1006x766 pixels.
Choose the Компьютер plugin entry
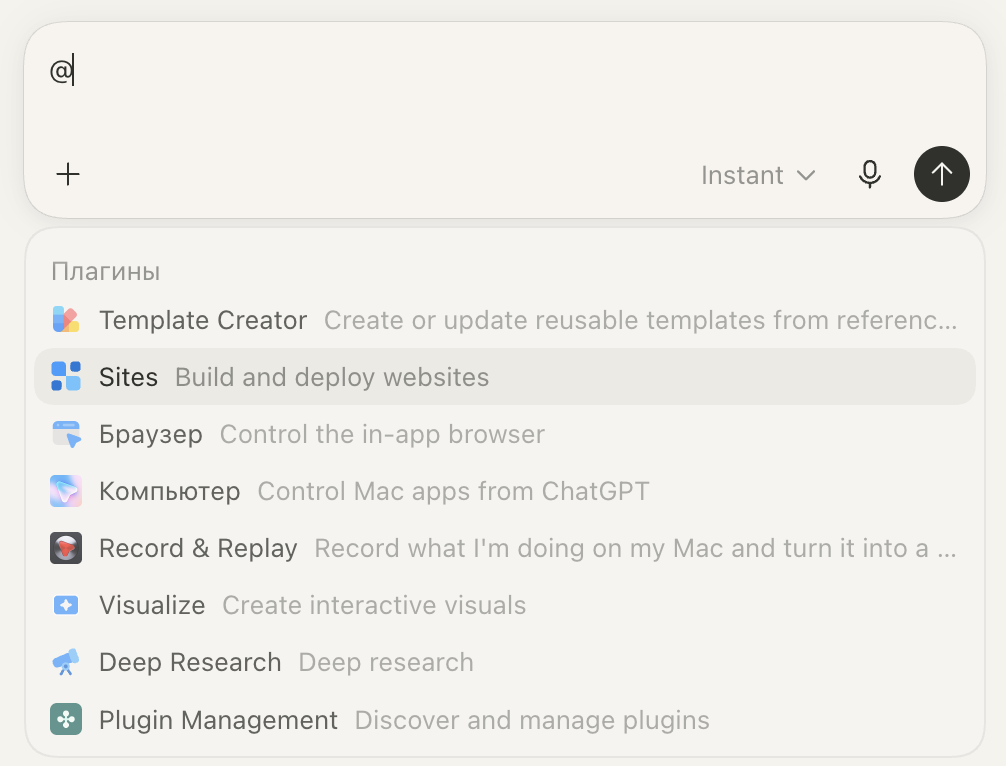[x=505, y=491]
